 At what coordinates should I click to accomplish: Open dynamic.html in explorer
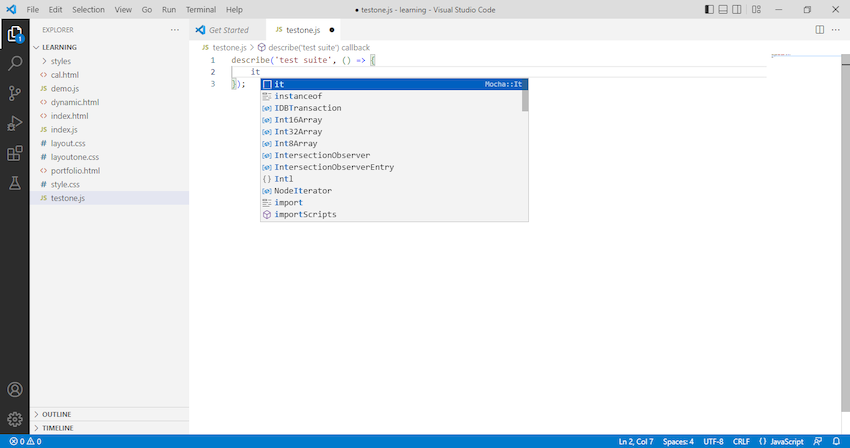pyautogui.click(x=110, y=102)
